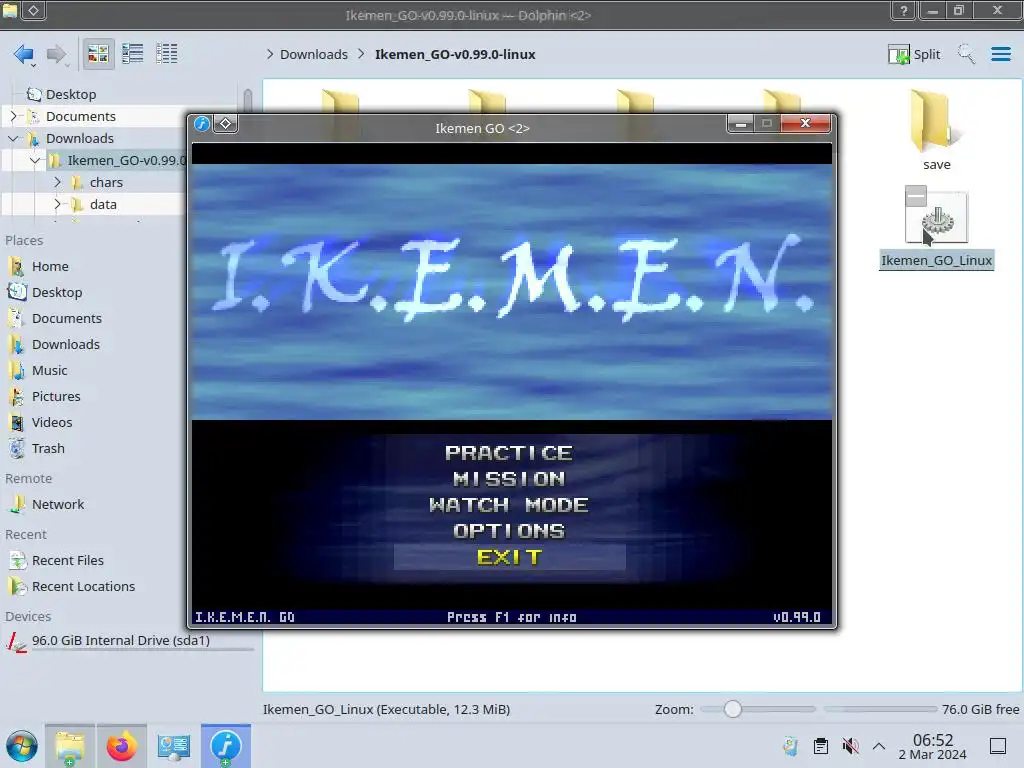Switch to Ikemen GO taskbar entry

pyautogui.click(x=226, y=746)
